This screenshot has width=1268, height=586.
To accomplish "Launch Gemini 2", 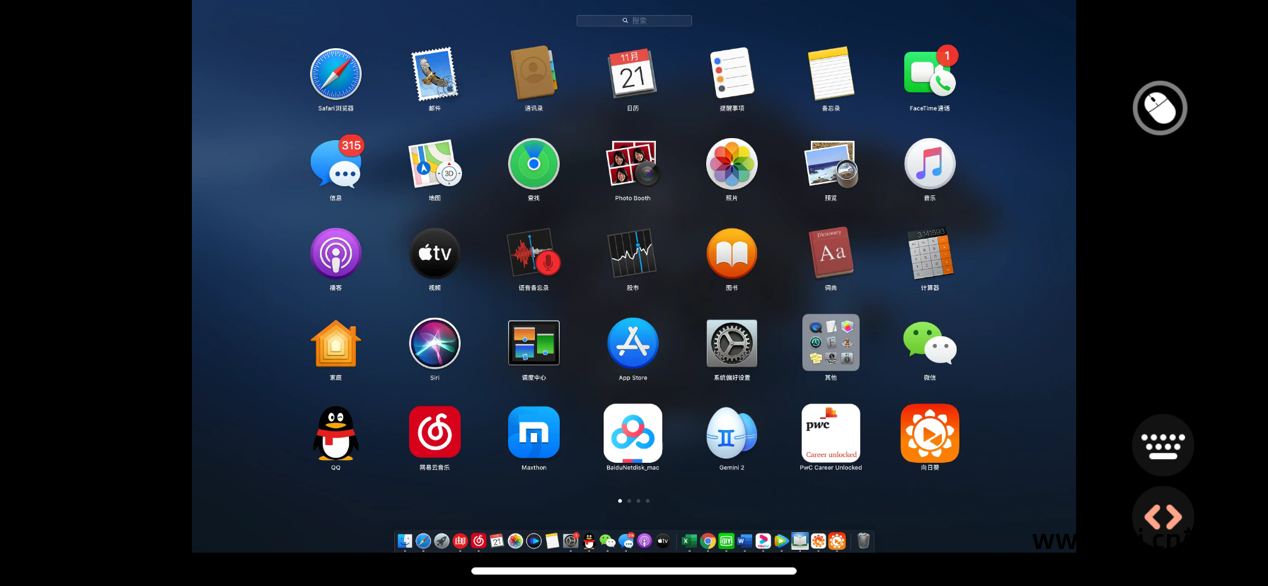I will coord(732,433).
